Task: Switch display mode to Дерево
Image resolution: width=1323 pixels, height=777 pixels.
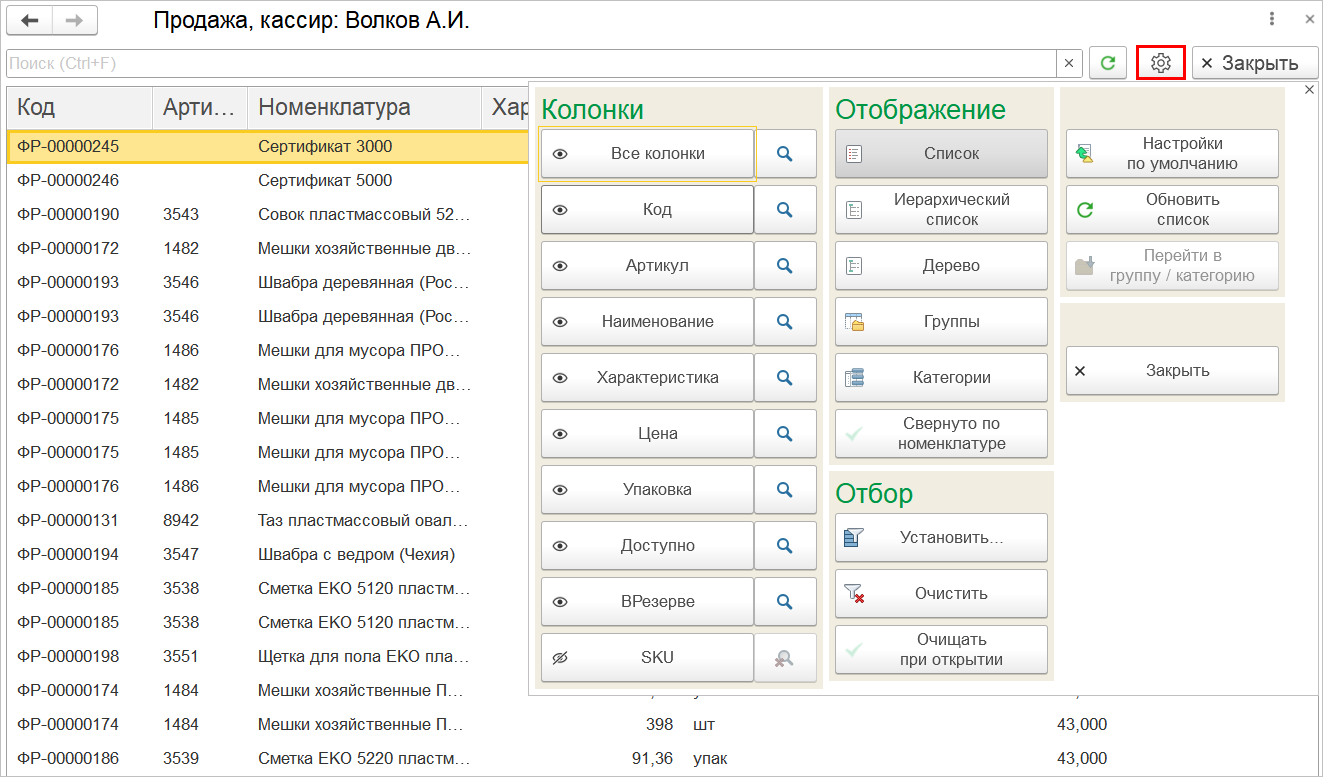Action: pos(941,266)
